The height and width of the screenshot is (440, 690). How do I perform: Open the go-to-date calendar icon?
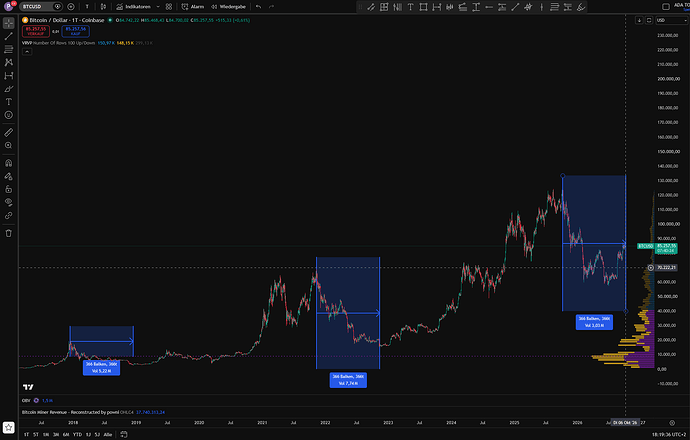[x=124, y=435]
